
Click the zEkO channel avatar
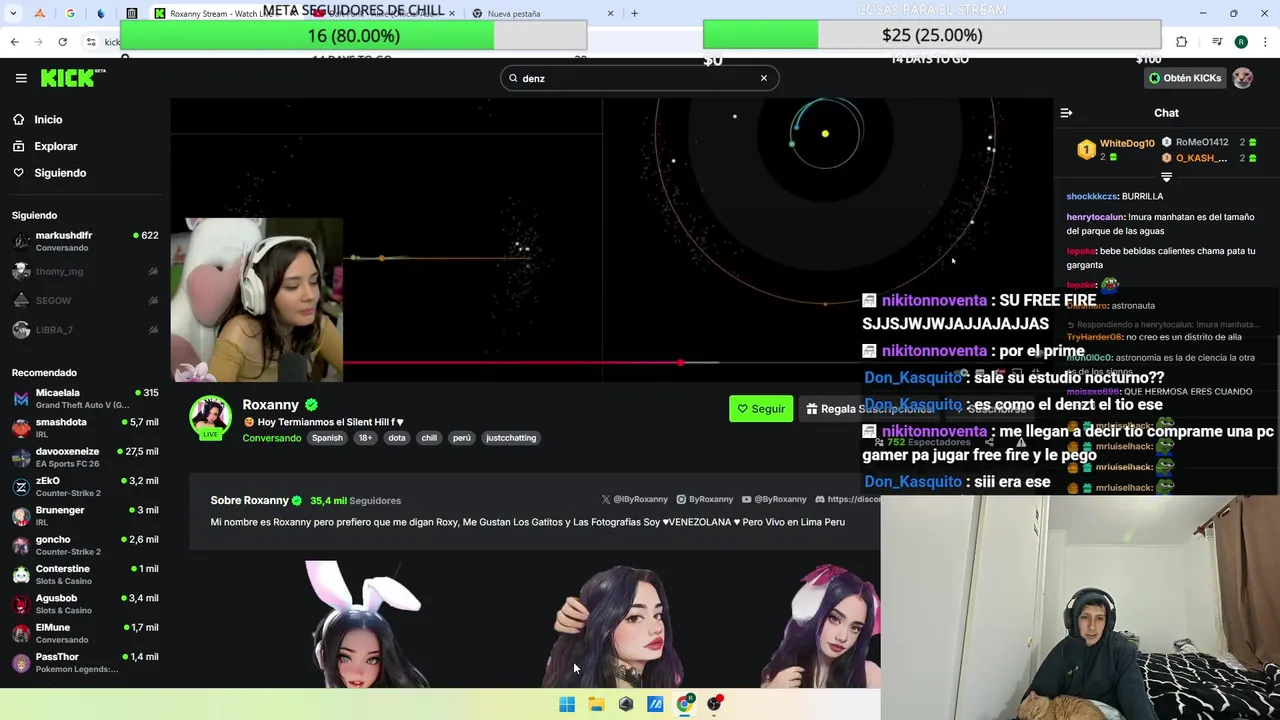pyautogui.click(x=21, y=487)
